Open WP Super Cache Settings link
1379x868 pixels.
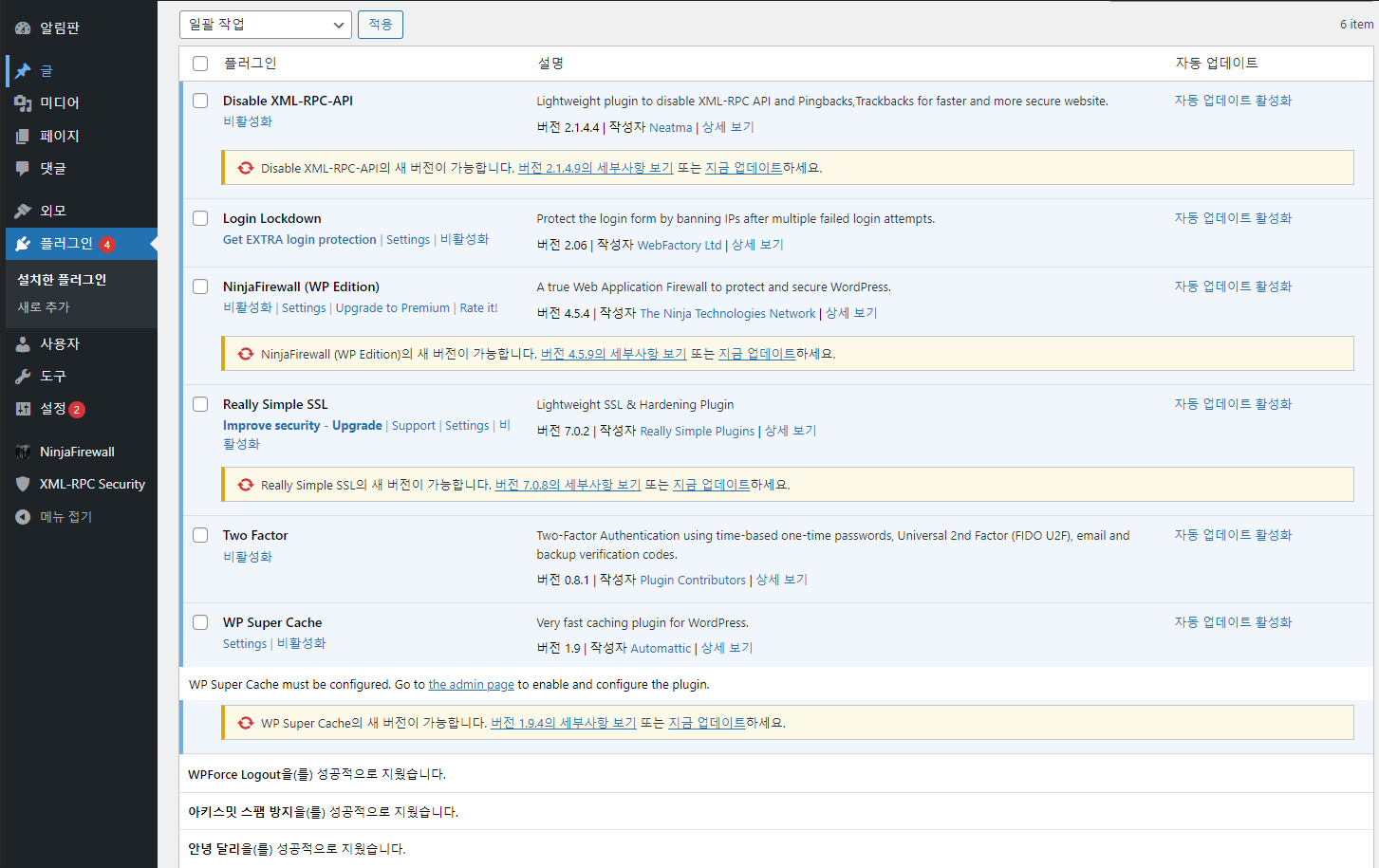[x=245, y=644]
